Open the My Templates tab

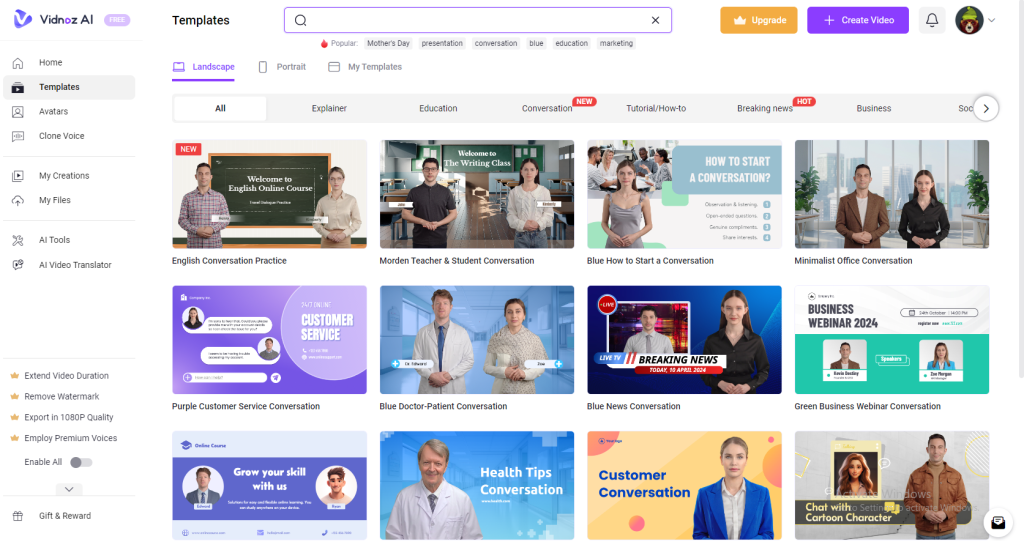click(x=365, y=67)
